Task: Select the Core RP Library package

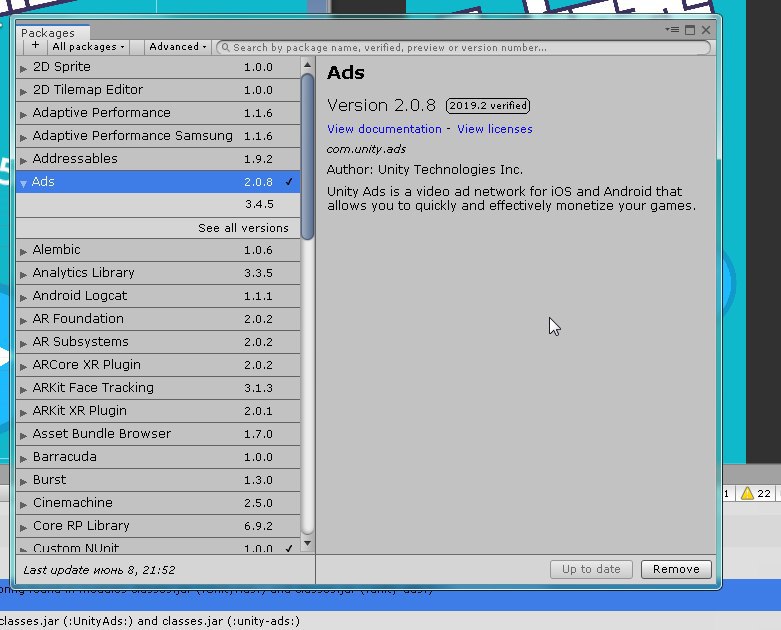Action: pyautogui.click(x=158, y=525)
